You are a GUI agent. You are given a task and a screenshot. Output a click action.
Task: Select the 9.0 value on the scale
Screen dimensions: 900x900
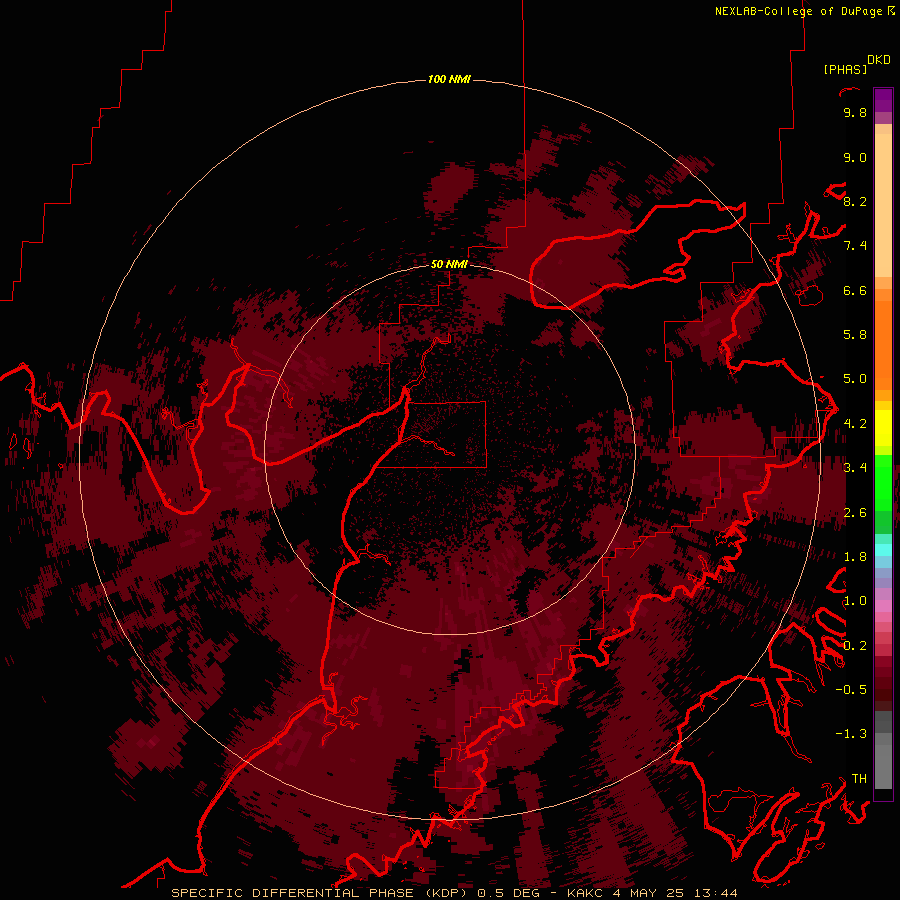pos(855,157)
